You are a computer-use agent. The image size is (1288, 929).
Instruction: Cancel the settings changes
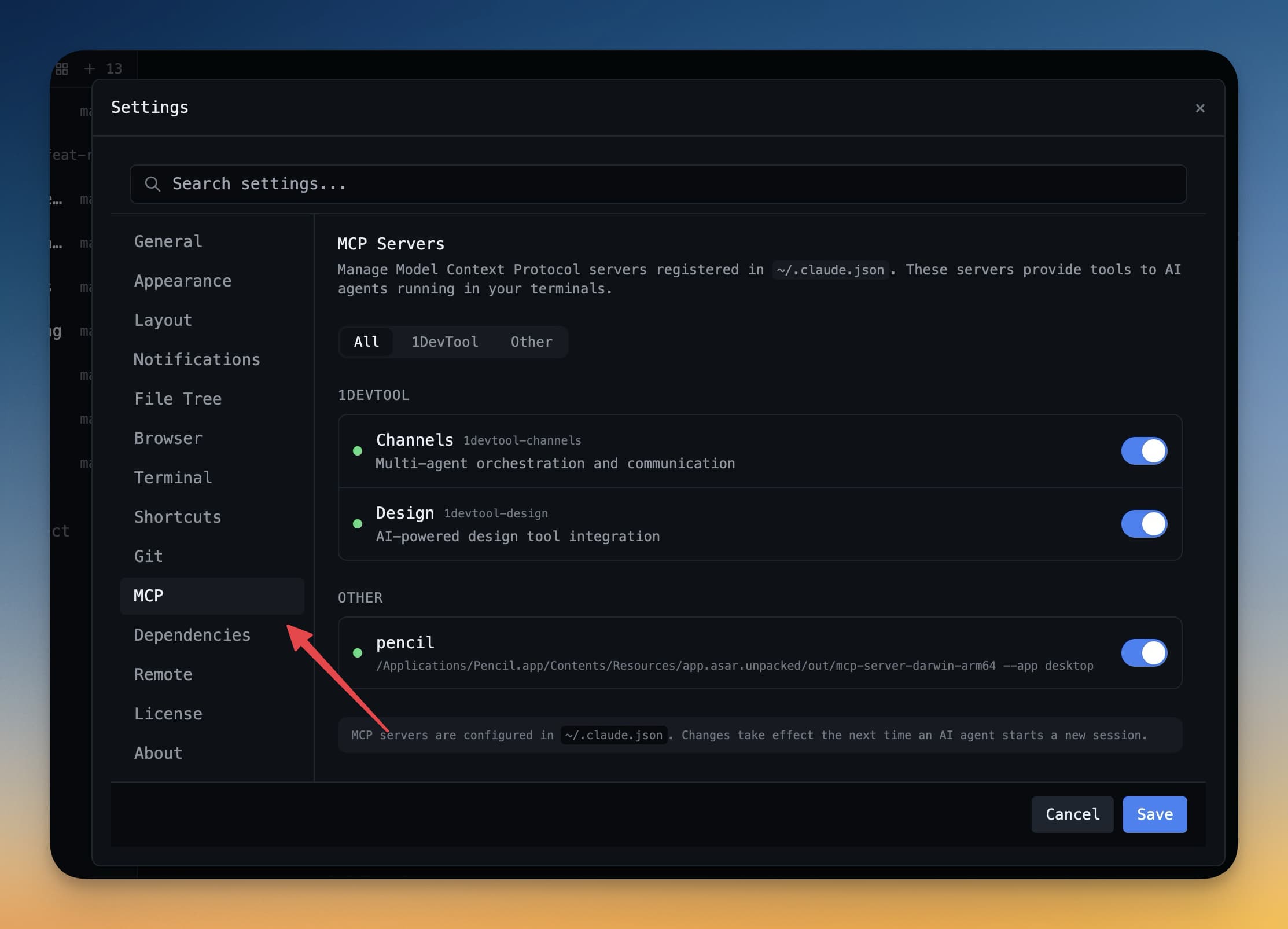[1072, 814]
